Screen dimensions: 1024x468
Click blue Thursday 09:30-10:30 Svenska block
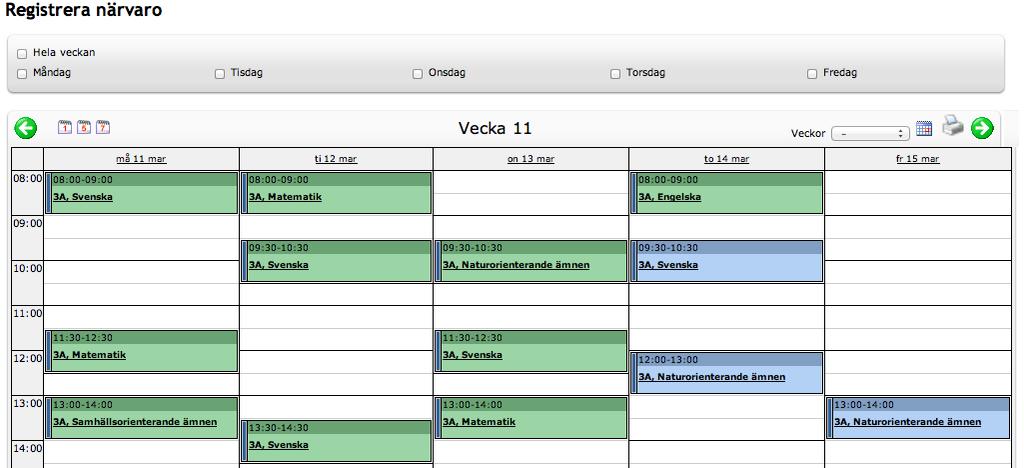point(726,261)
